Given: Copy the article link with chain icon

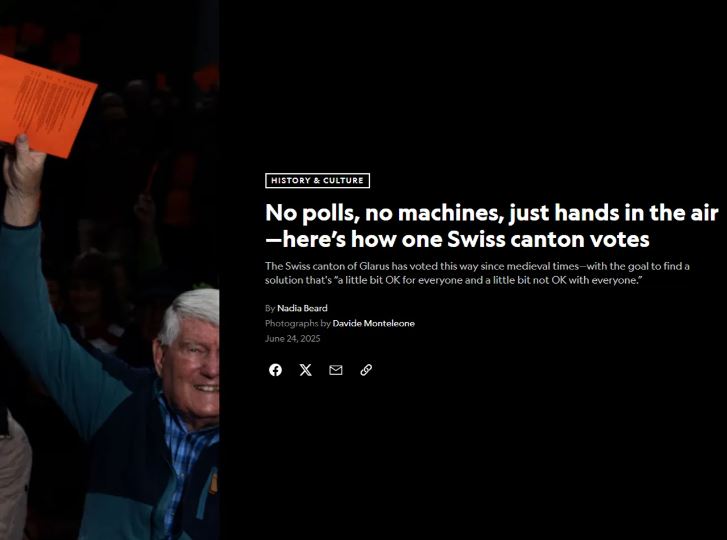Looking at the screenshot, I should 366,370.
